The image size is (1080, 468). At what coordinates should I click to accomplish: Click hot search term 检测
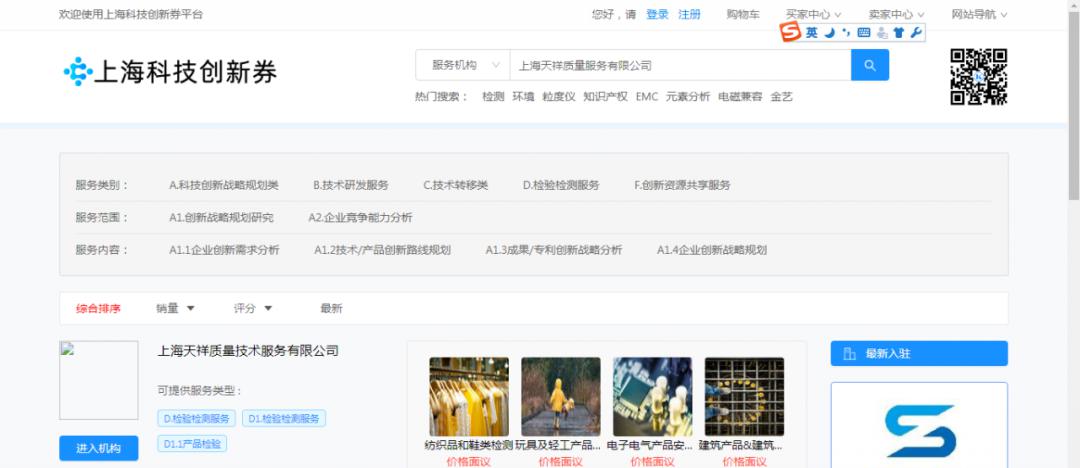coord(493,96)
